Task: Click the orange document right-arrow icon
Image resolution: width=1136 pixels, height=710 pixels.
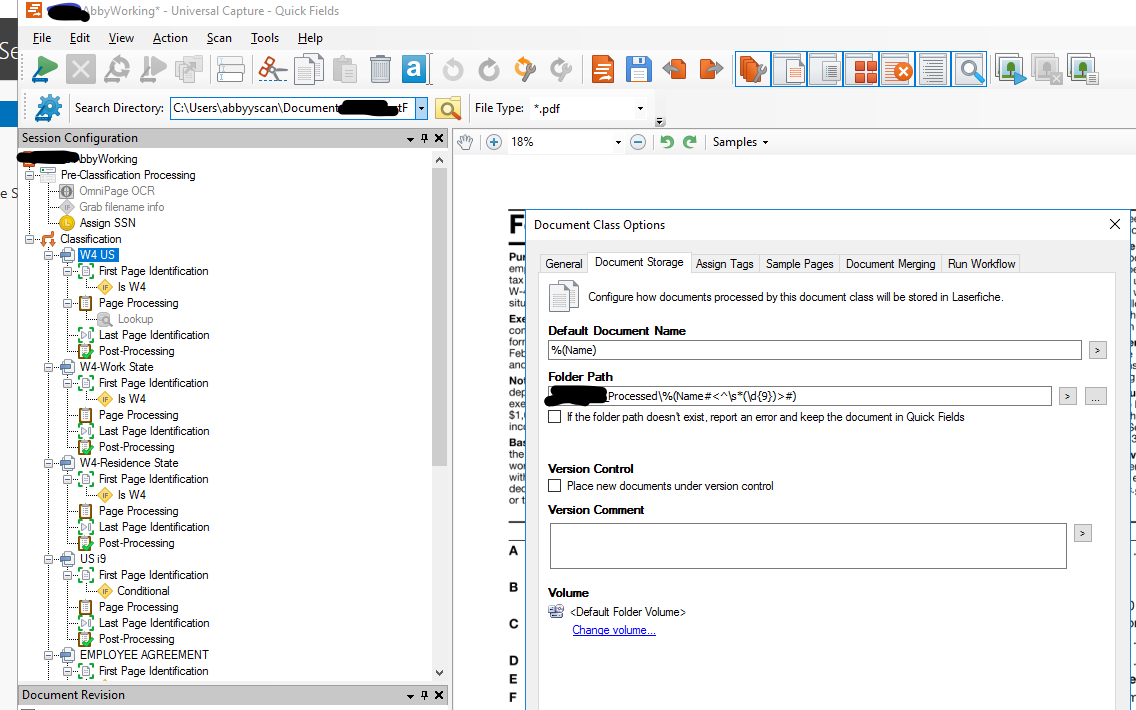Action: (x=711, y=70)
